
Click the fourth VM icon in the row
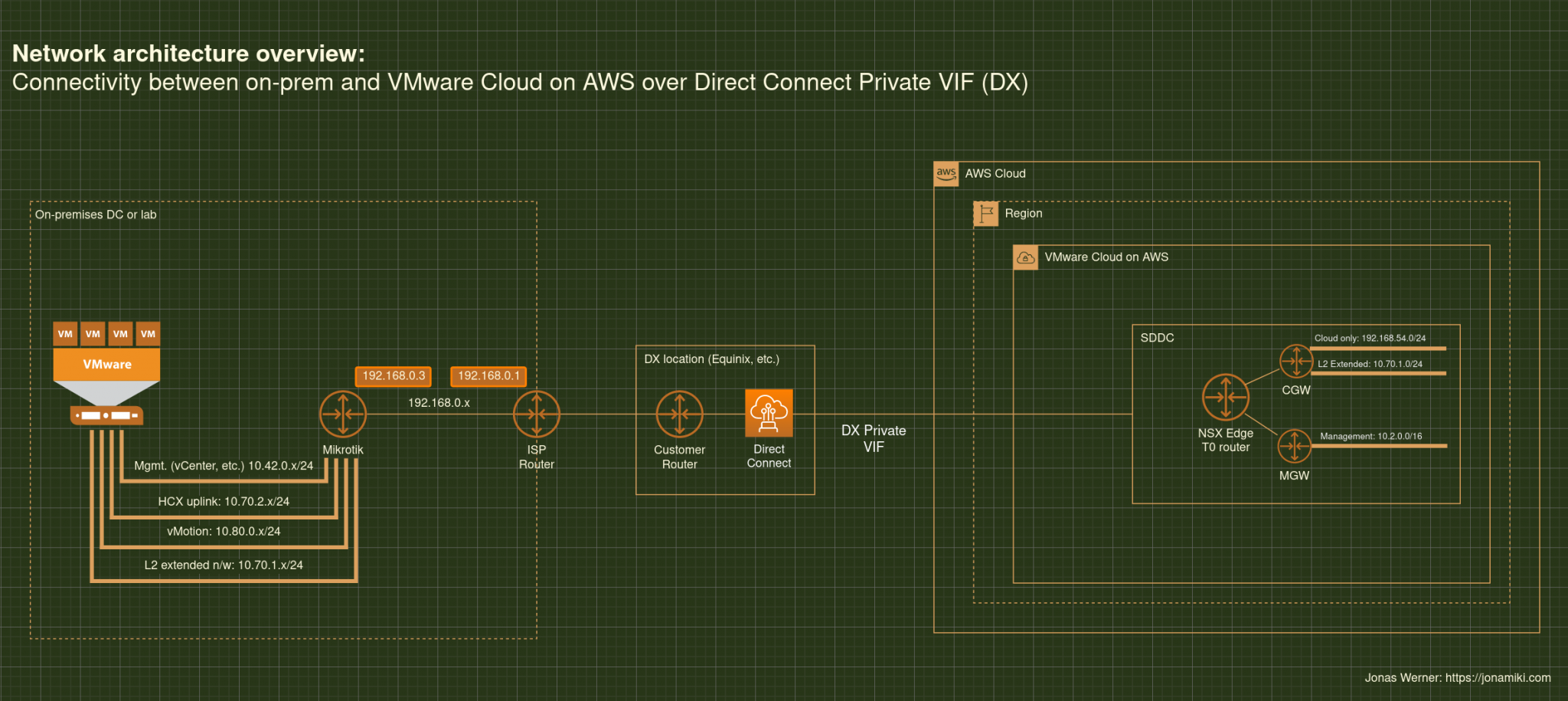pyautogui.click(x=148, y=333)
